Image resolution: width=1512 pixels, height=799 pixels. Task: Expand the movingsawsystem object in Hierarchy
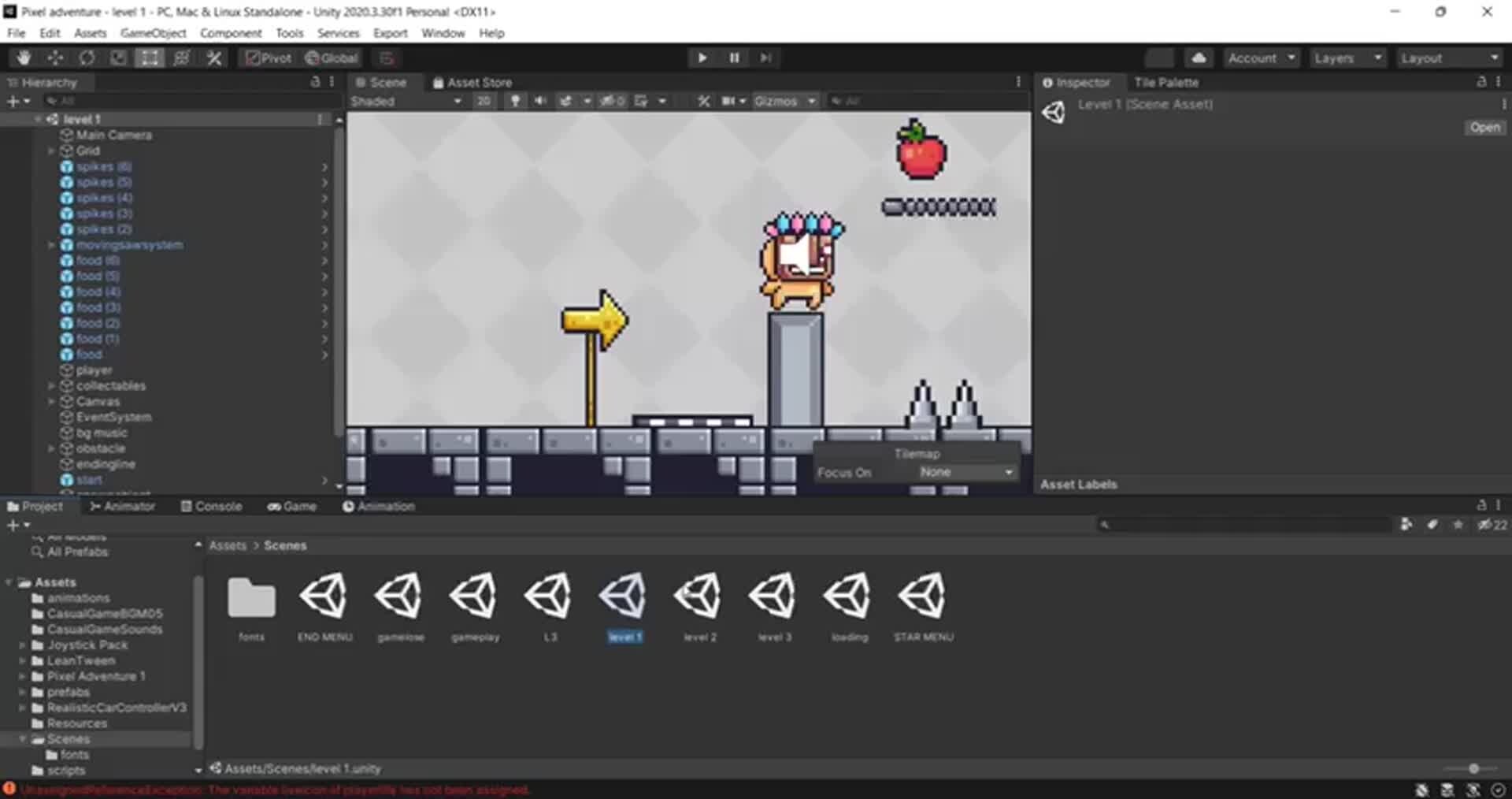[x=52, y=245]
